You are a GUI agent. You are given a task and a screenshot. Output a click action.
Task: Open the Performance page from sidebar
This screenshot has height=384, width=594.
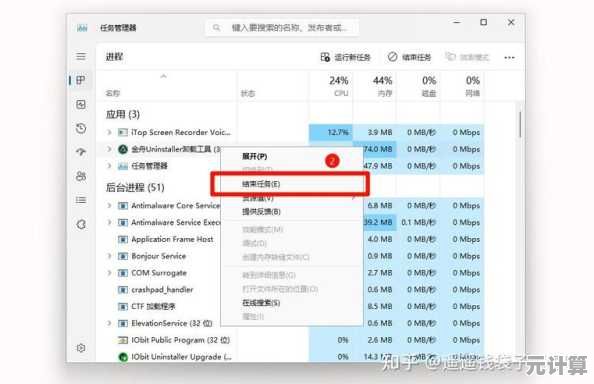pyautogui.click(x=81, y=105)
